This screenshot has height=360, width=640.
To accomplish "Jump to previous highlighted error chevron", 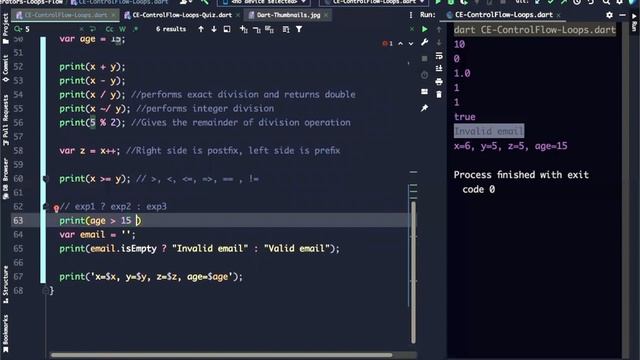I will tap(400, 43).
